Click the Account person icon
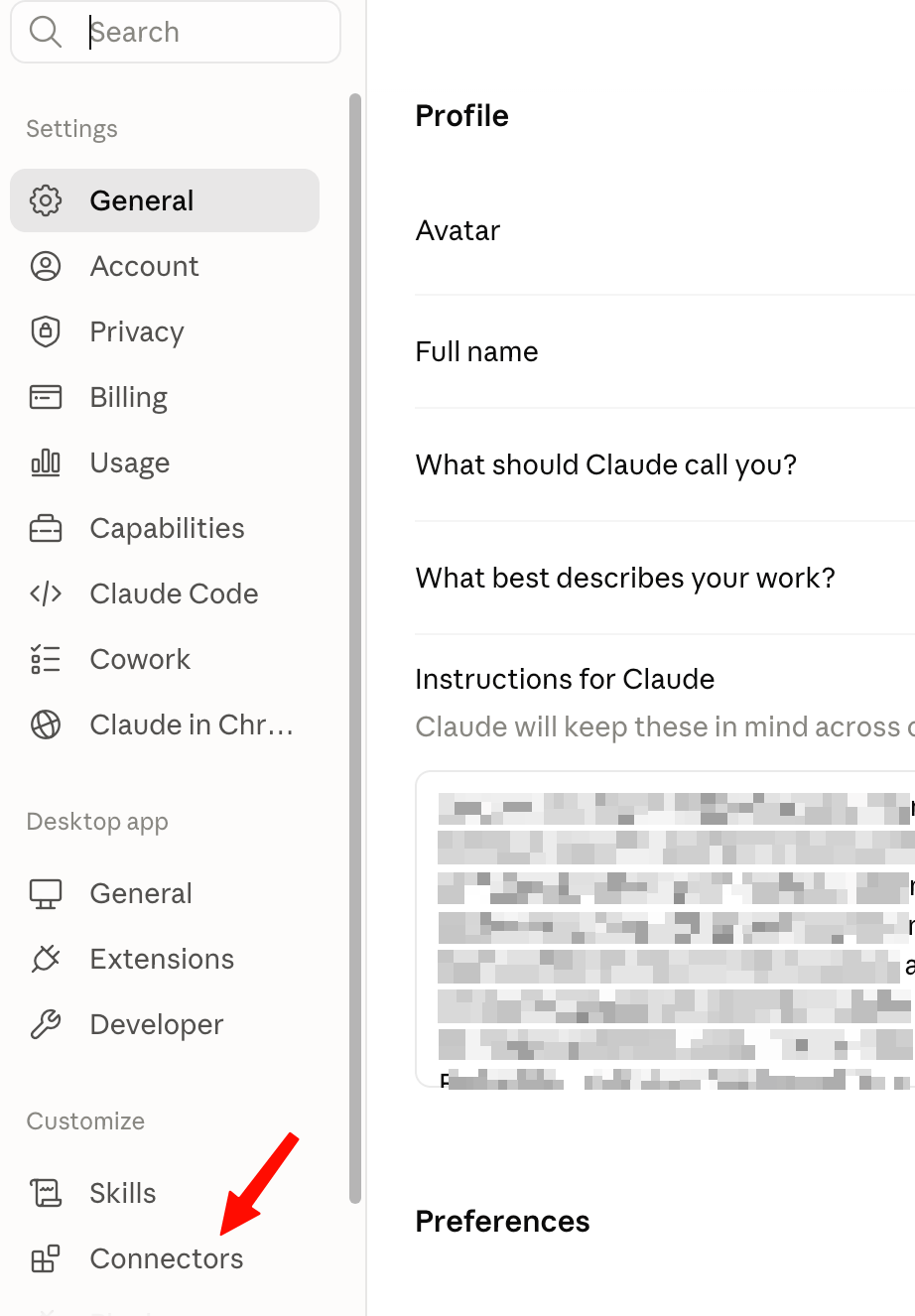This screenshot has height=1316, width=915. point(46,266)
